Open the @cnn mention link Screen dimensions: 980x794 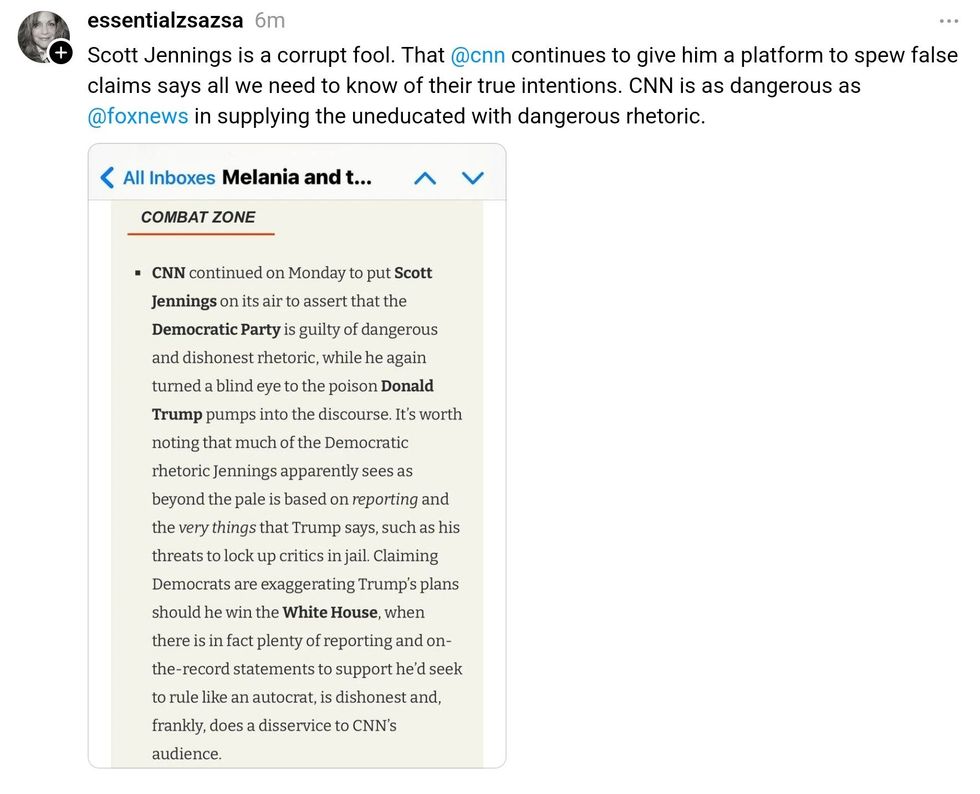478,55
